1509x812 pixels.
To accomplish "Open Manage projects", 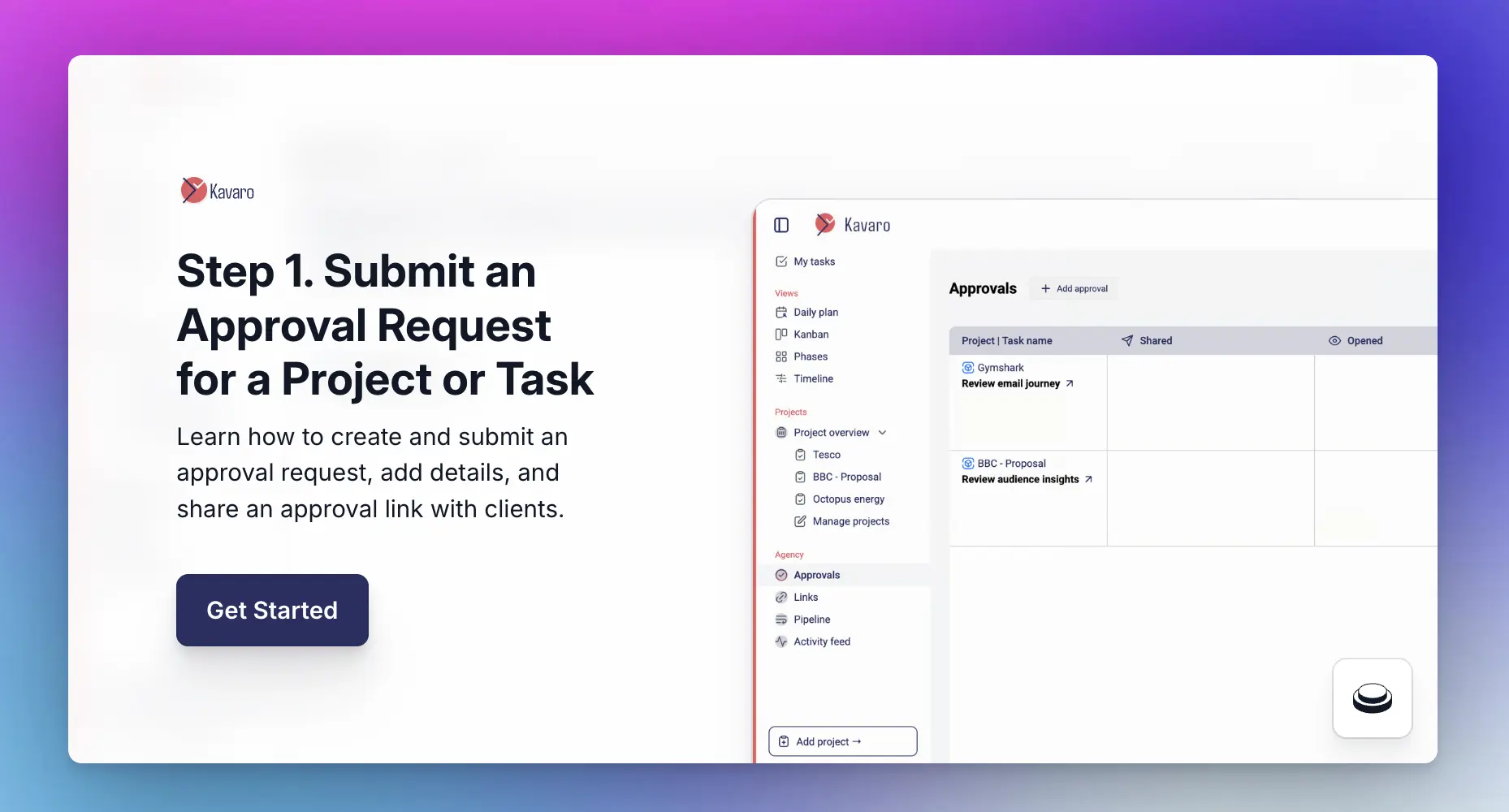I will click(x=850, y=521).
